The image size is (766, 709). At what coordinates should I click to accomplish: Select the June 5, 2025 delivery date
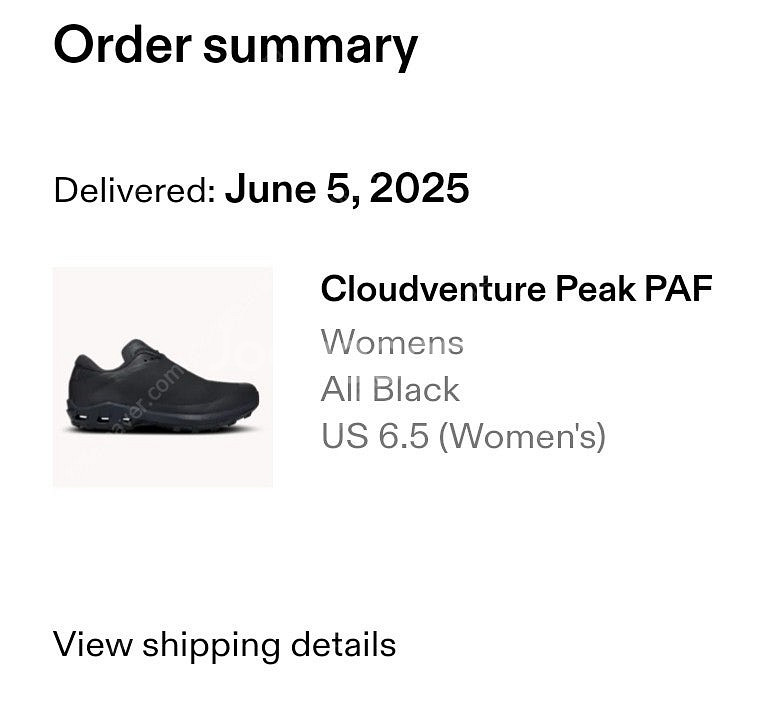(x=347, y=189)
